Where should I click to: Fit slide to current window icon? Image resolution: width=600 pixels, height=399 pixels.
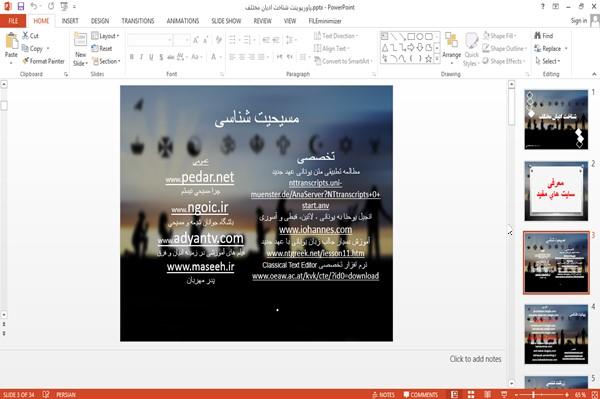click(x=595, y=394)
